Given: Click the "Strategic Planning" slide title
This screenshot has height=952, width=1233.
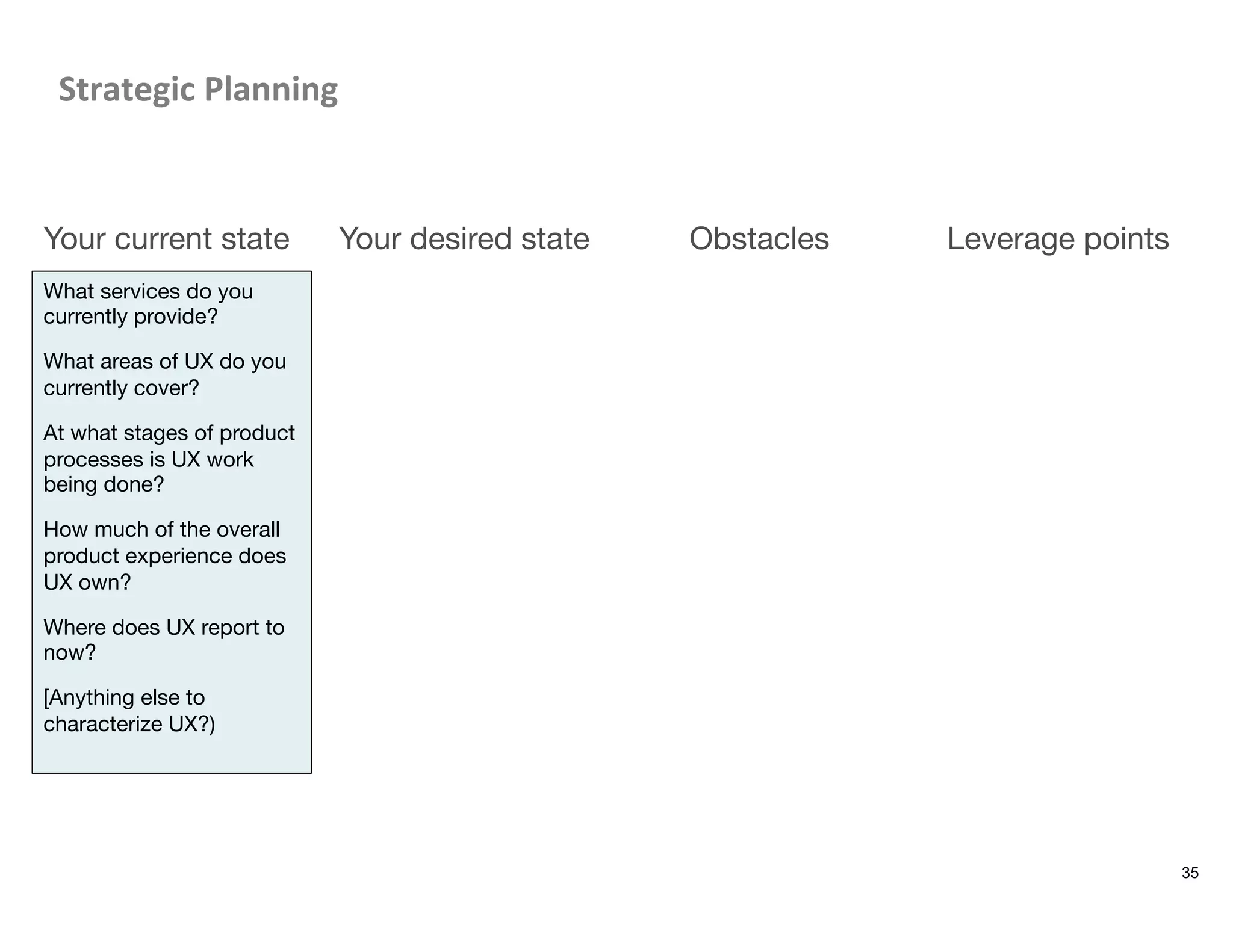Looking at the screenshot, I should pyautogui.click(x=198, y=90).
